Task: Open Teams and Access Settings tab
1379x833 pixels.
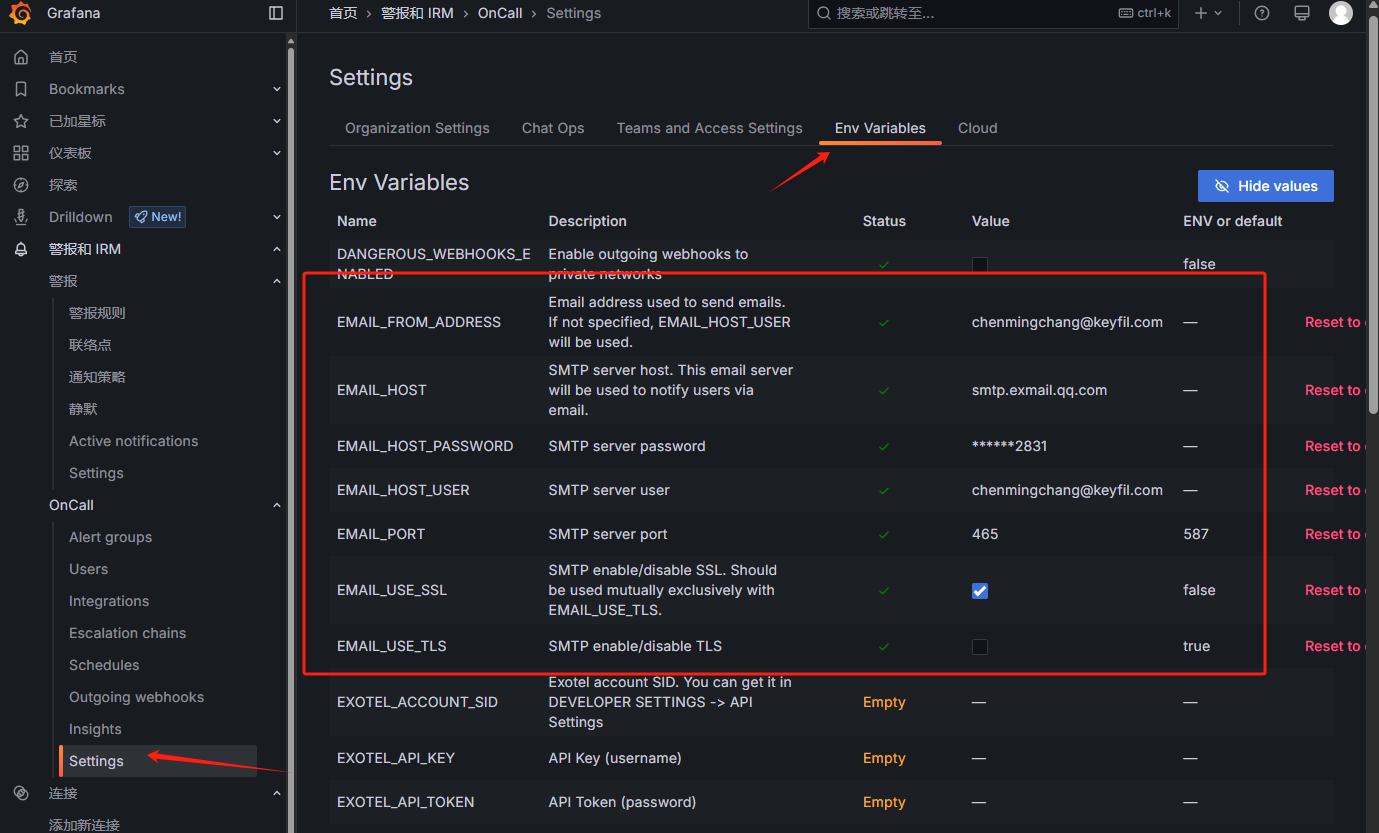Action: pos(710,128)
